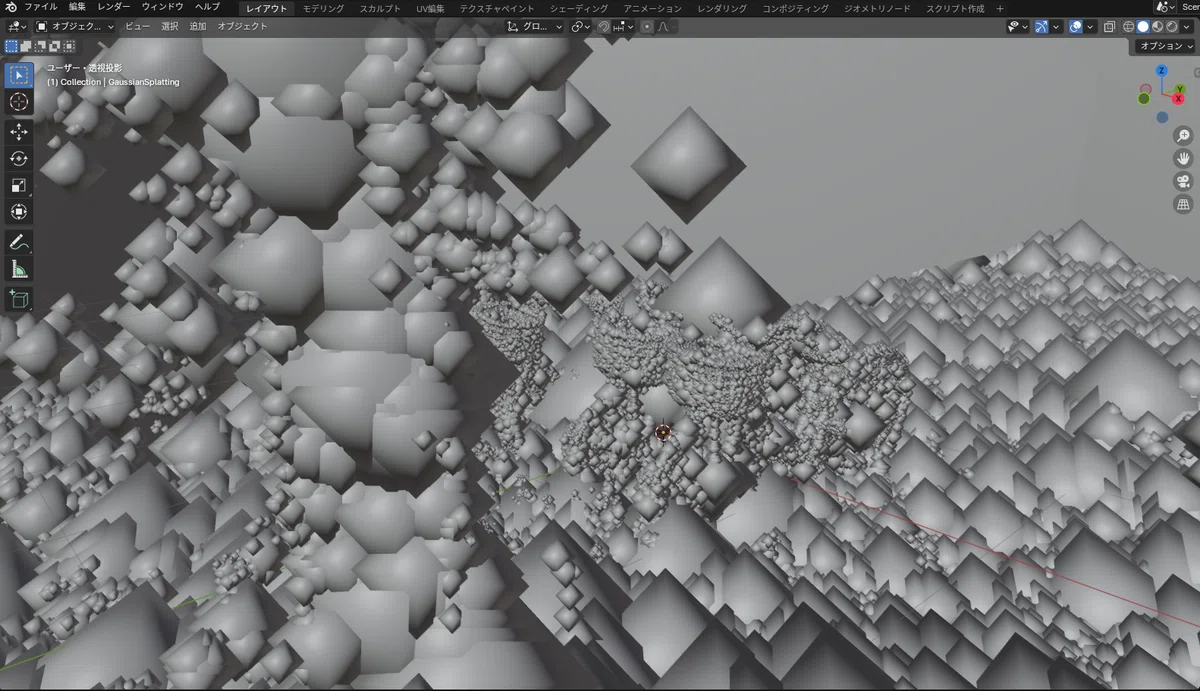Viewport: 1200px width, 691px height.
Task: Switch to rendered shading
Action: point(1171,27)
